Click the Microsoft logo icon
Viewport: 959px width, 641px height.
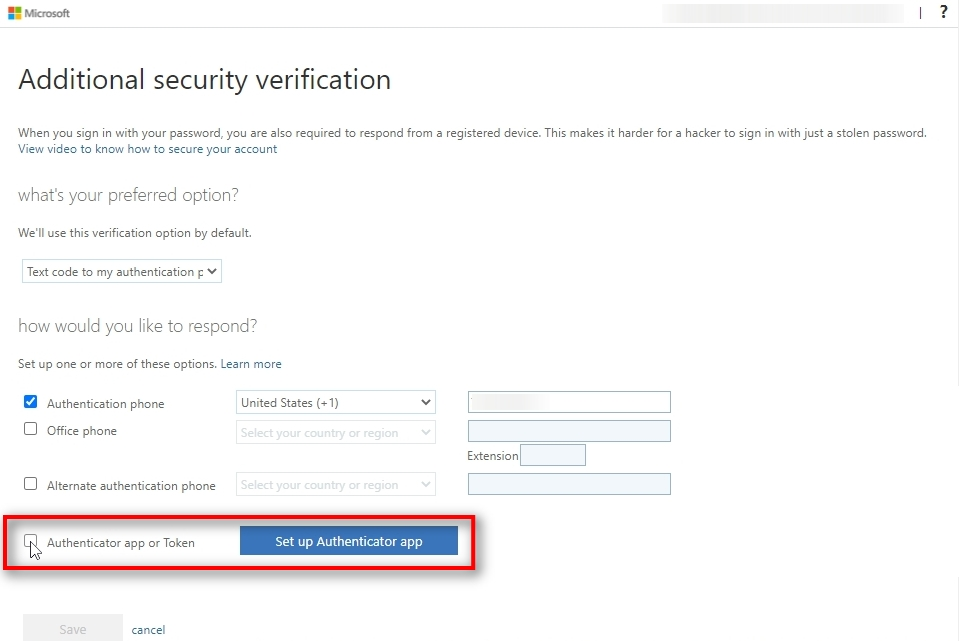pos(15,13)
